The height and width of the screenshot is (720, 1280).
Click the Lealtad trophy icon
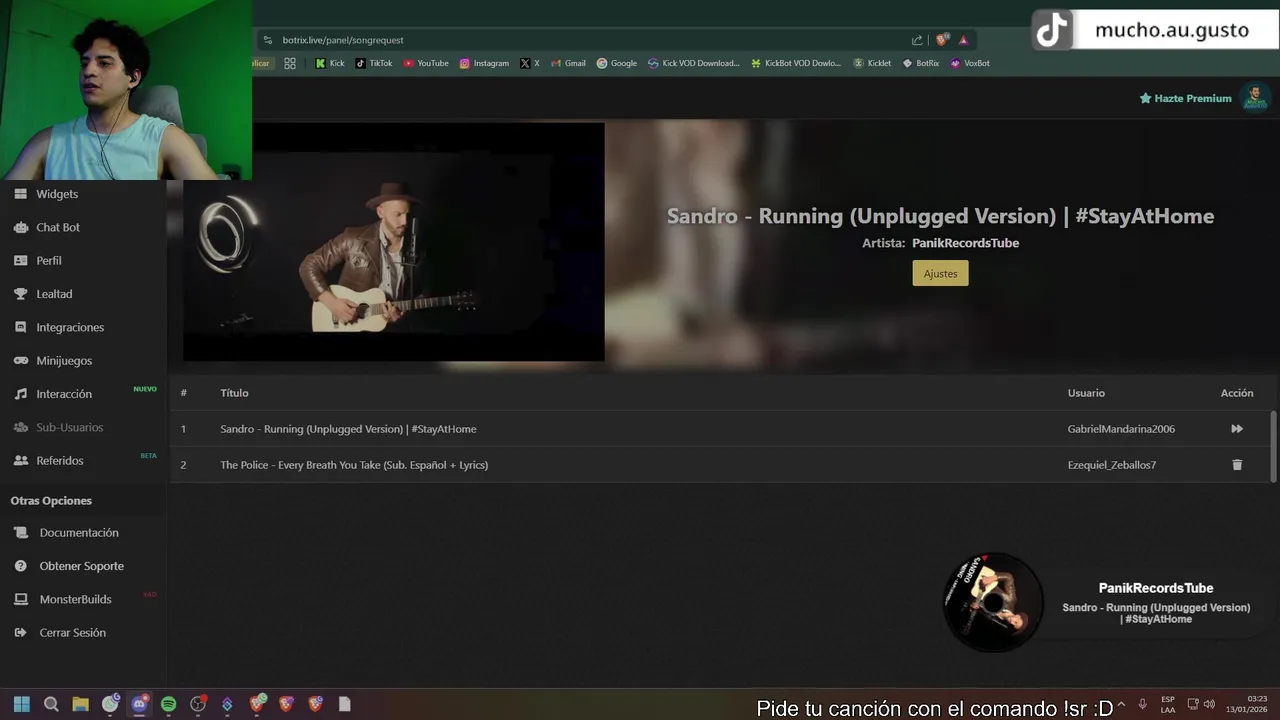pyautogui.click(x=20, y=294)
